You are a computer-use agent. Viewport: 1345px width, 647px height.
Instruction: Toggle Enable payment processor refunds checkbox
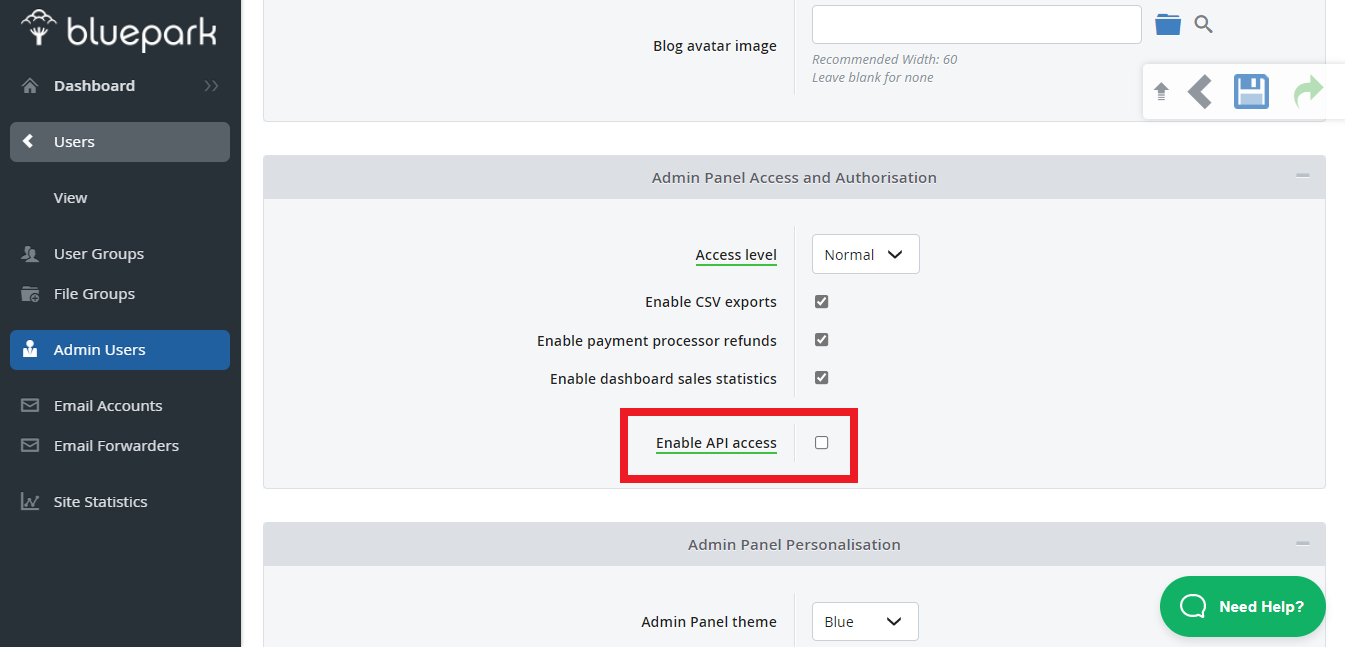821,340
